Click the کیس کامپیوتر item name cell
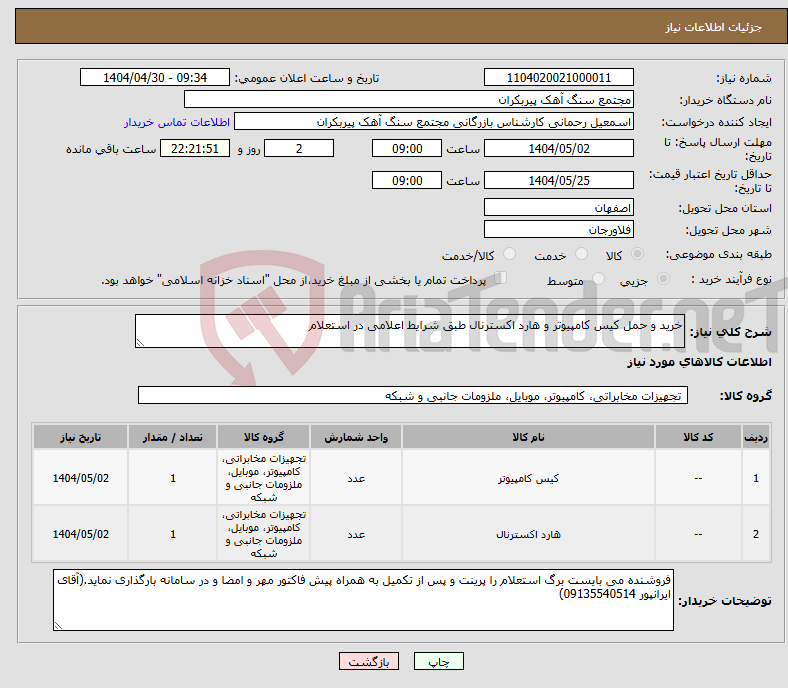The image size is (788, 688). tap(528, 478)
